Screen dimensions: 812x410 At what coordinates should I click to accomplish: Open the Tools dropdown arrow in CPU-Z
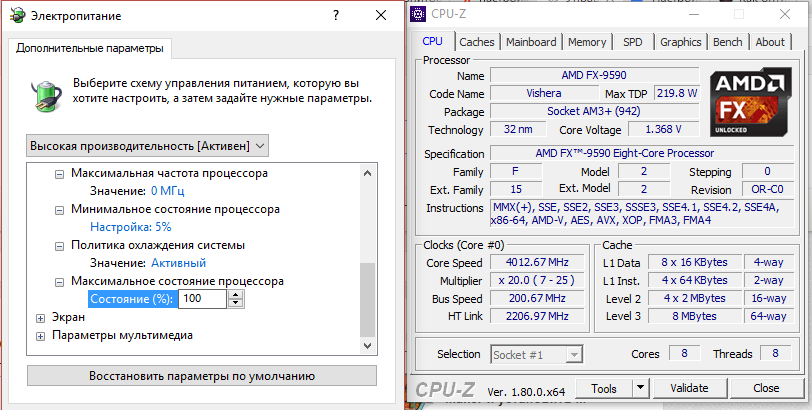[x=641, y=388]
